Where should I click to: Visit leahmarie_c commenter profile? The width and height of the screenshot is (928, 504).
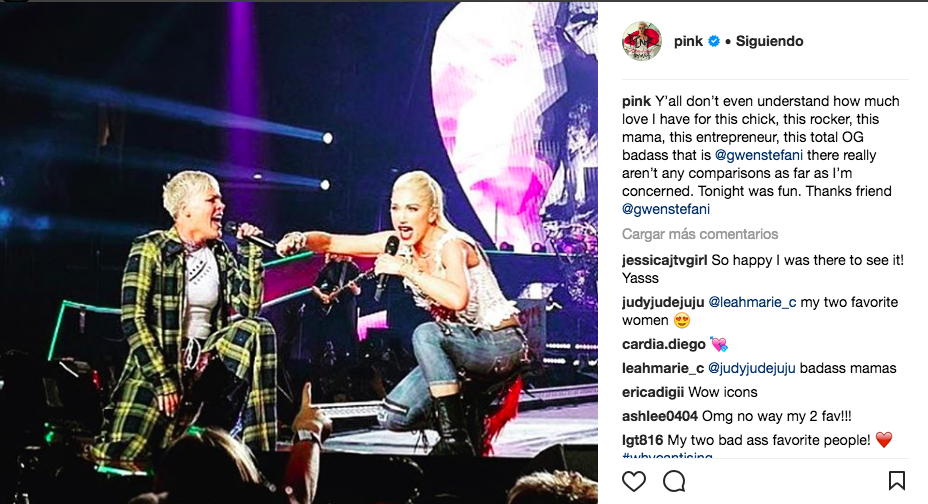point(663,369)
